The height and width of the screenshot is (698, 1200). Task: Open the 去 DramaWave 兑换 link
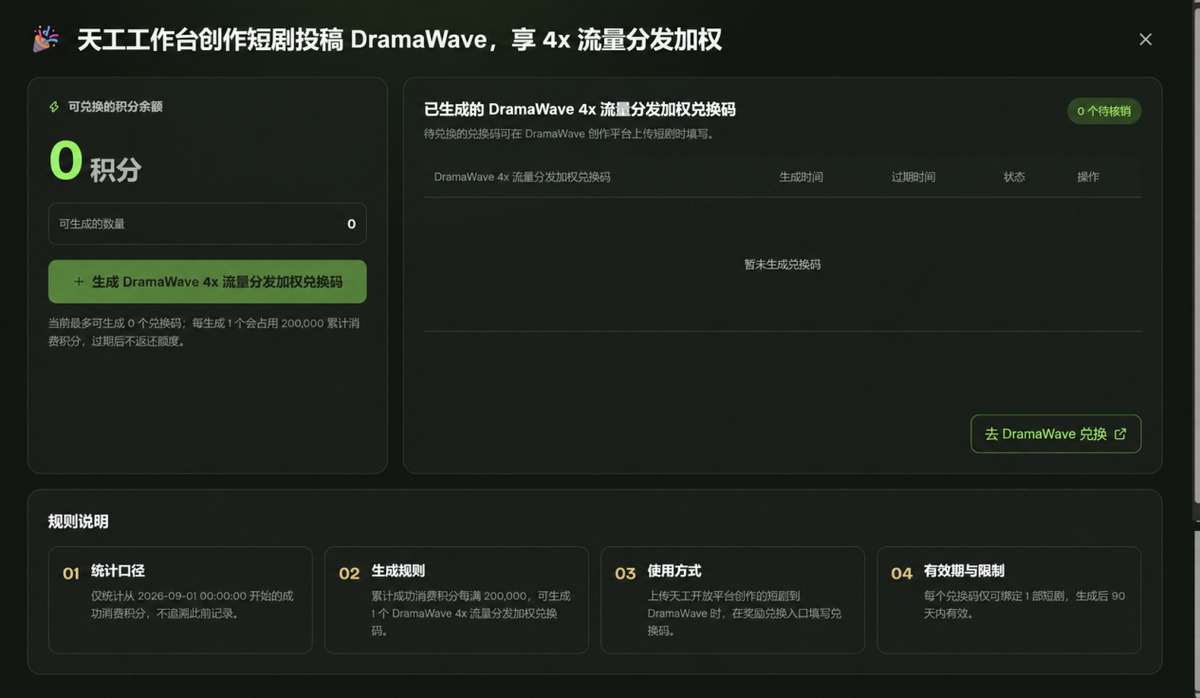(1055, 434)
